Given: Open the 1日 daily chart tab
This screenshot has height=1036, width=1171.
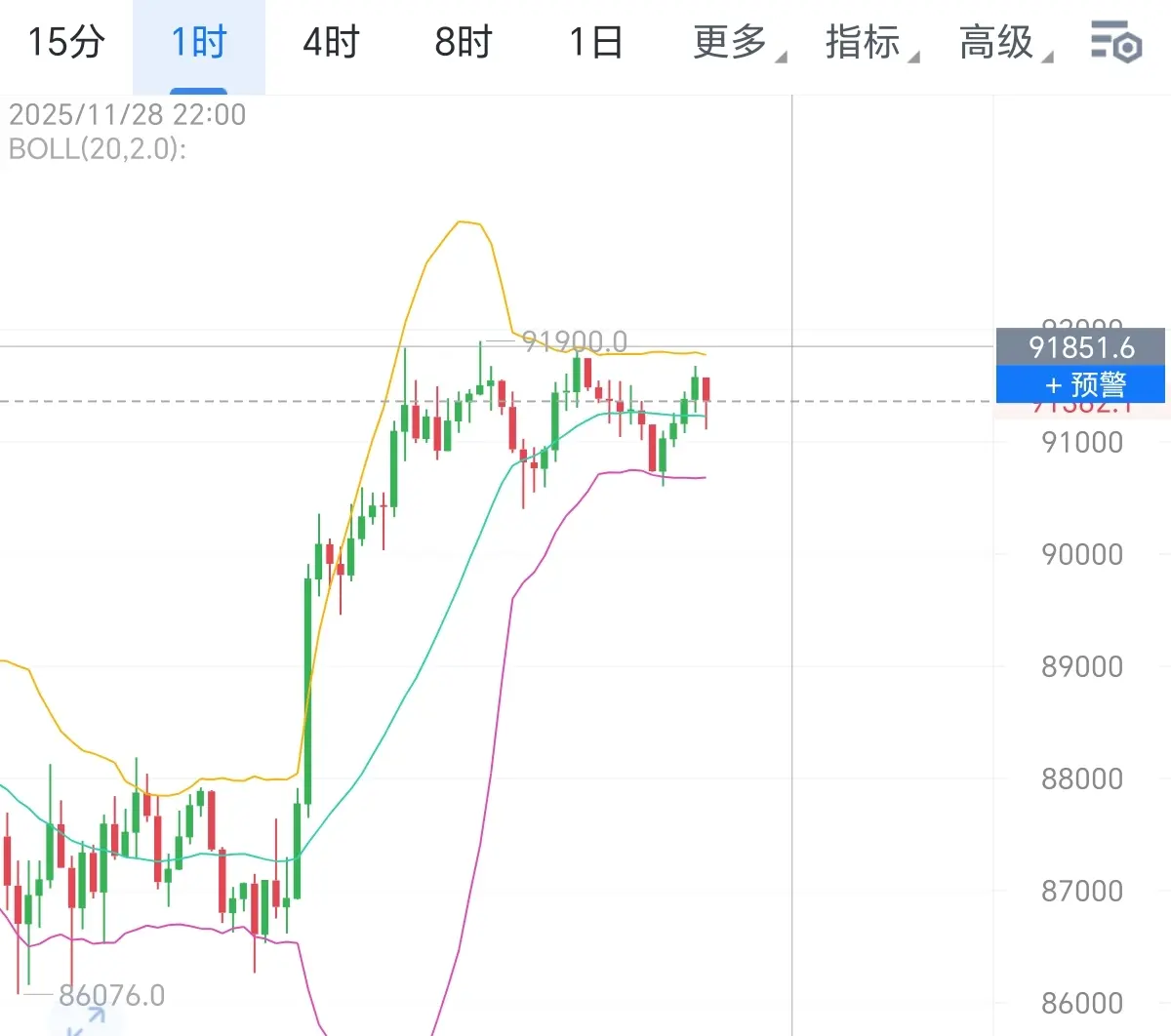Looking at the screenshot, I should tap(595, 43).
